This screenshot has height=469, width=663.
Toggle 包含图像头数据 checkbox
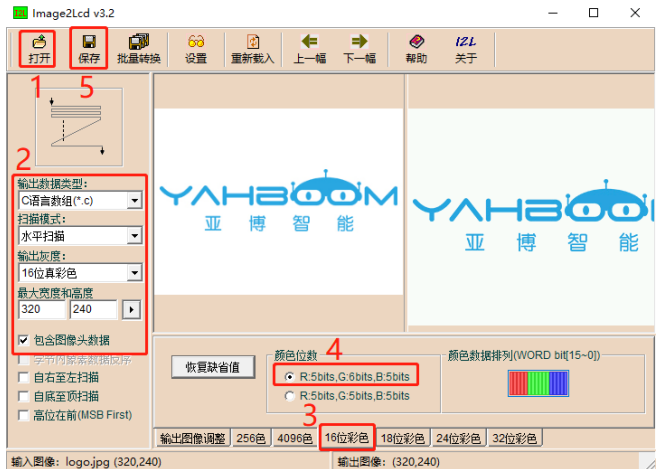pos(24,340)
